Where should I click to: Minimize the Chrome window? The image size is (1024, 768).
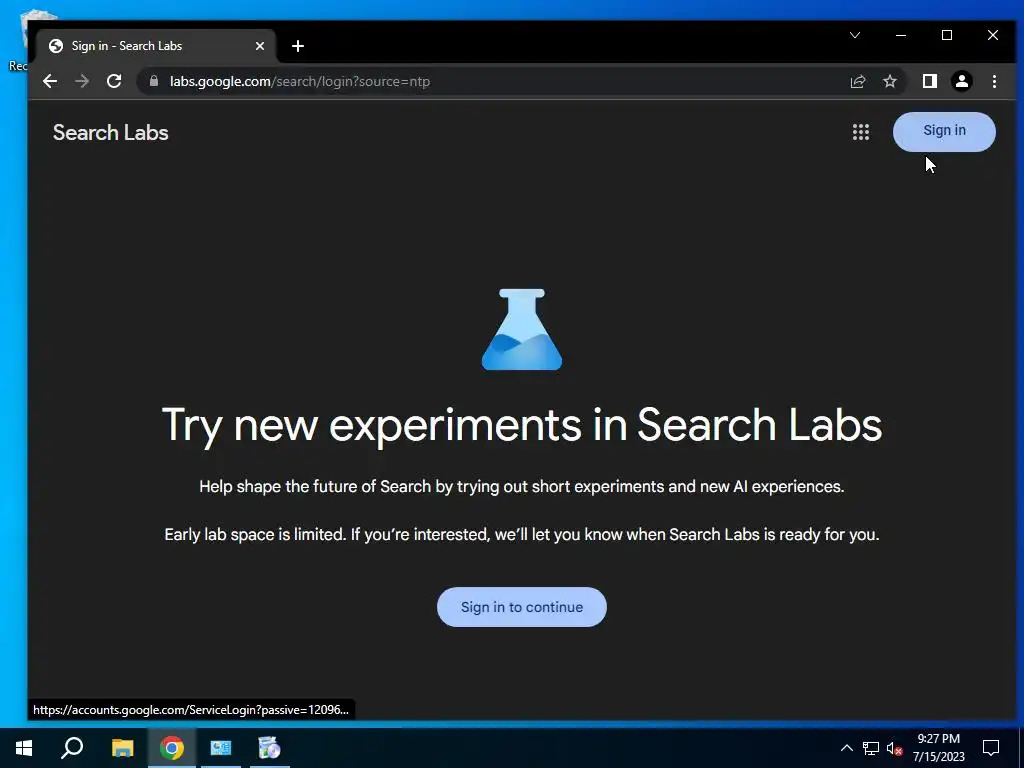pos(901,35)
